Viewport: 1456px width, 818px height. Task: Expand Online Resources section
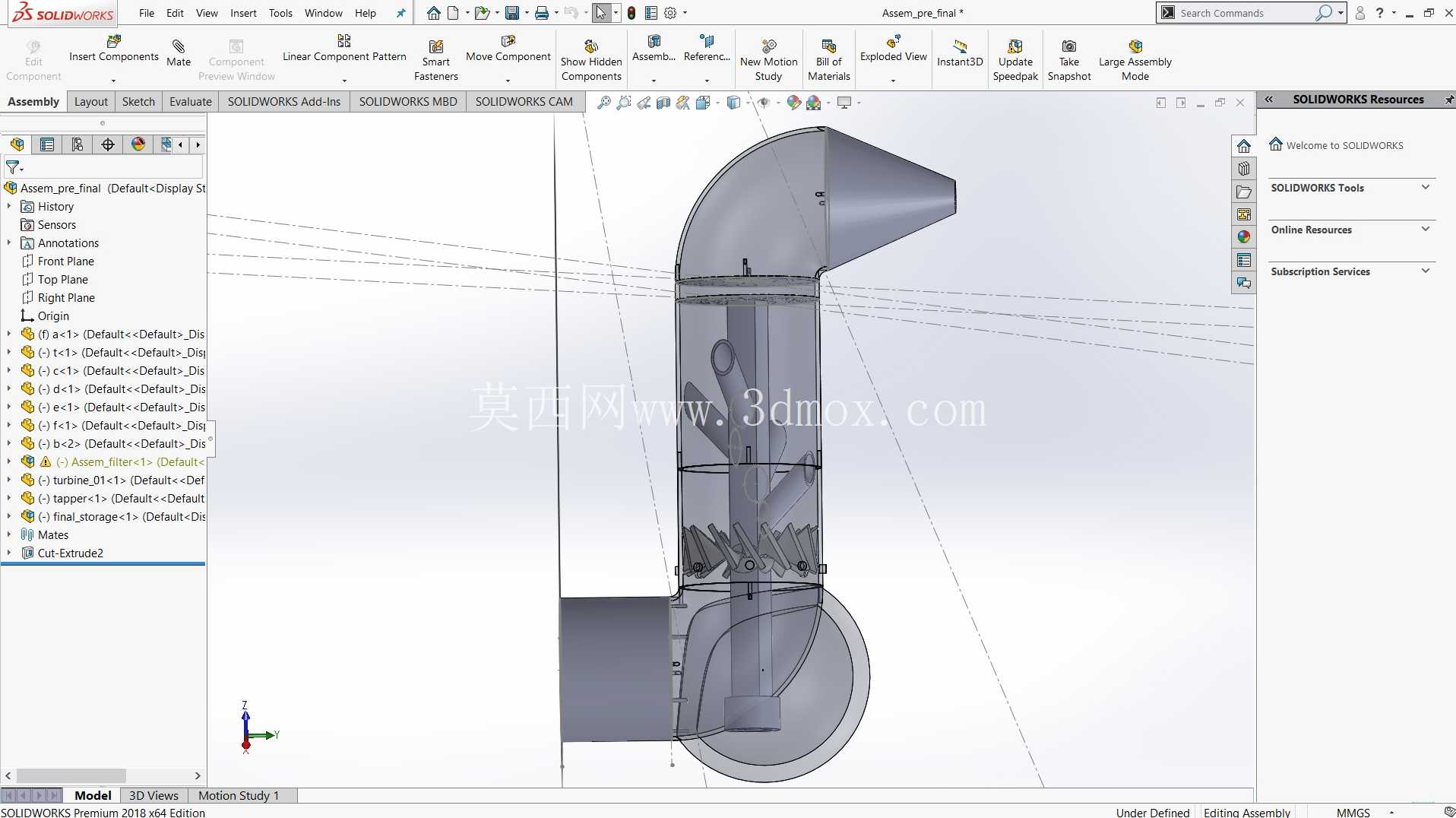(x=1426, y=229)
